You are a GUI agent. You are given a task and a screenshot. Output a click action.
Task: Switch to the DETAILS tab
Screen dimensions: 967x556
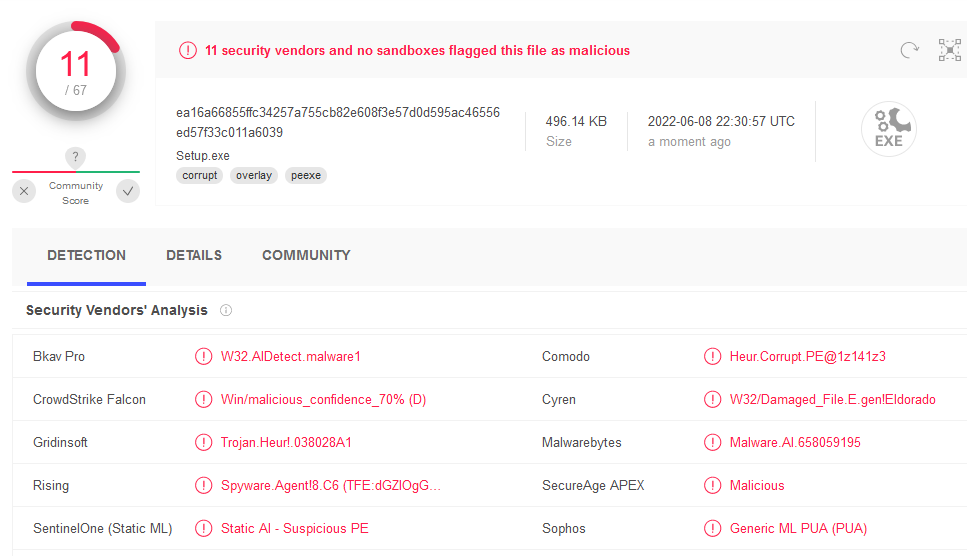coord(194,255)
